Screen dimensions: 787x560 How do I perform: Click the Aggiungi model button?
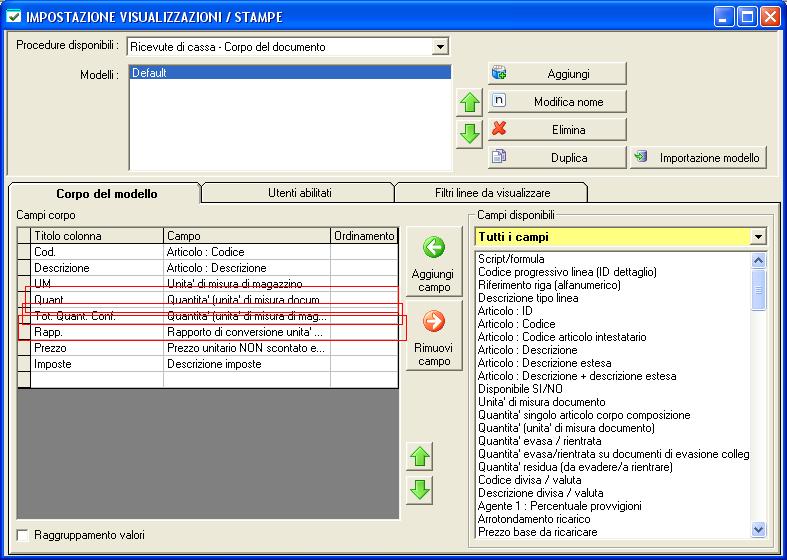(x=557, y=74)
